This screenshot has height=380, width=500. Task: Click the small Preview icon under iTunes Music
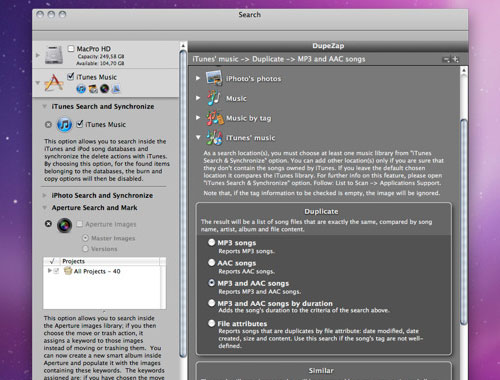pos(116,89)
